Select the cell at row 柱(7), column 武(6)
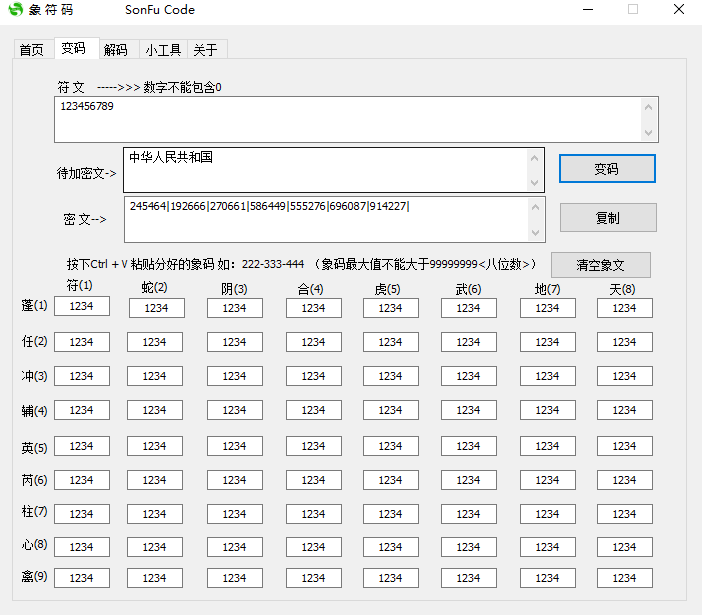The image size is (702, 615). (x=469, y=514)
